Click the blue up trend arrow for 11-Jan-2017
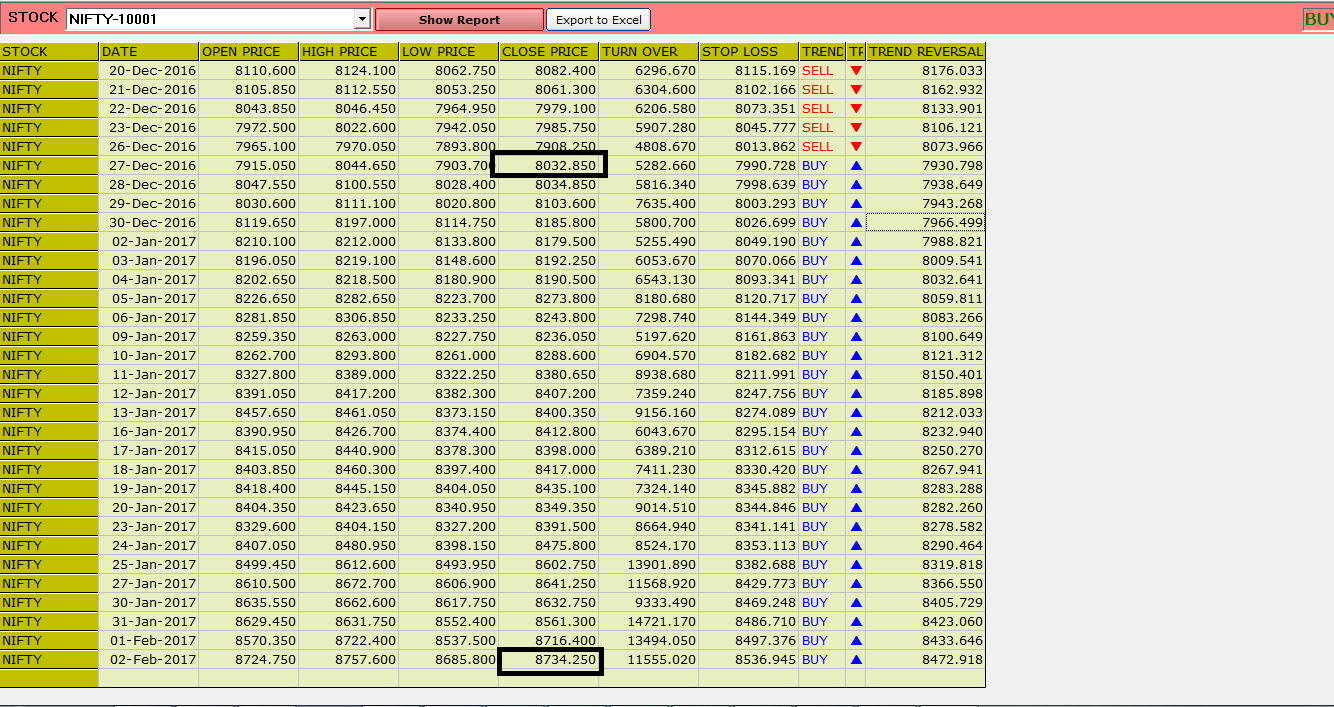The width and height of the screenshot is (1334, 707). click(856, 375)
